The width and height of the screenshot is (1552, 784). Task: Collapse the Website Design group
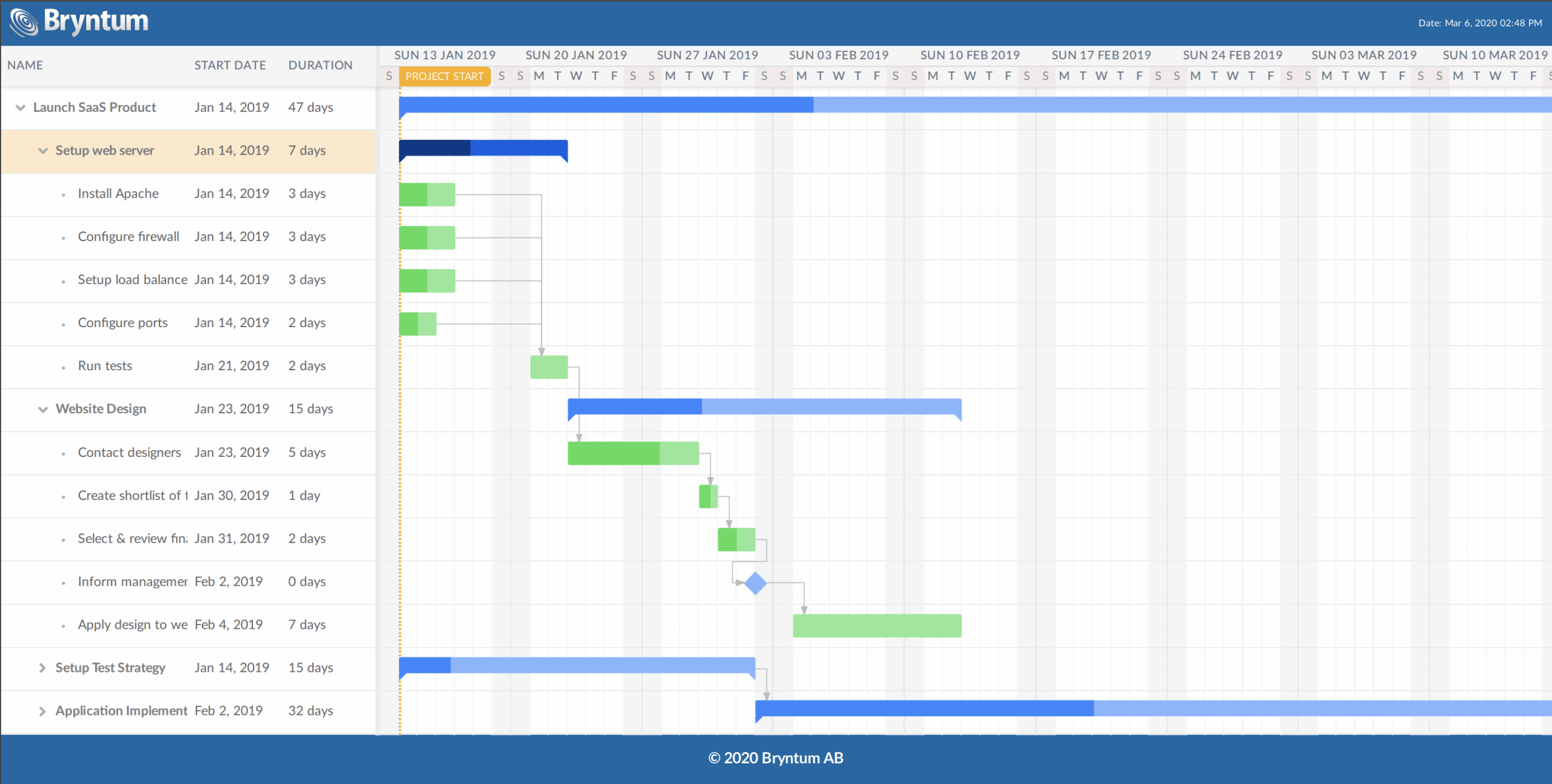pyautogui.click(x=42, y=409)
